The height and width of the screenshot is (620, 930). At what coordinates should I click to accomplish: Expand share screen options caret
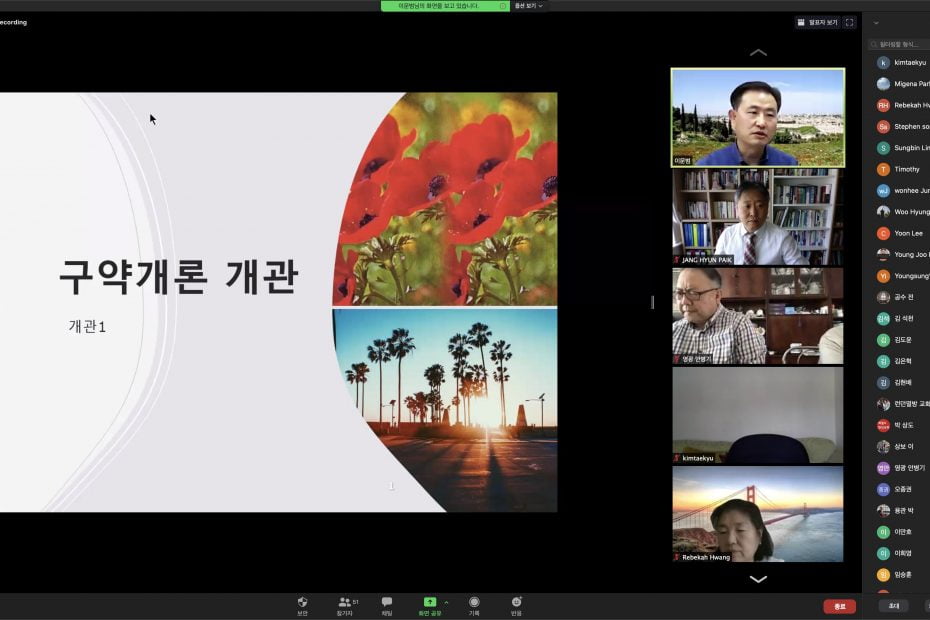446,602
